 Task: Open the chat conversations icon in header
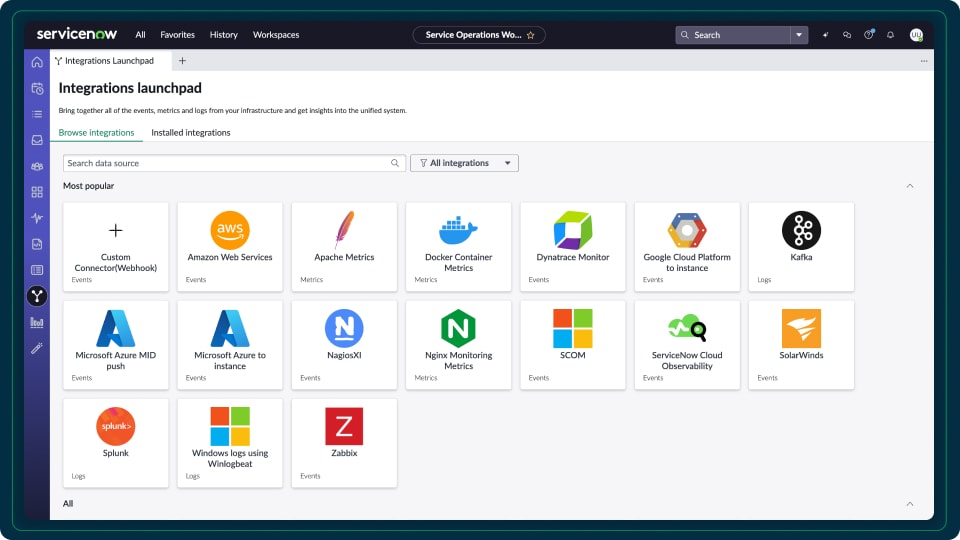point(847,35)
